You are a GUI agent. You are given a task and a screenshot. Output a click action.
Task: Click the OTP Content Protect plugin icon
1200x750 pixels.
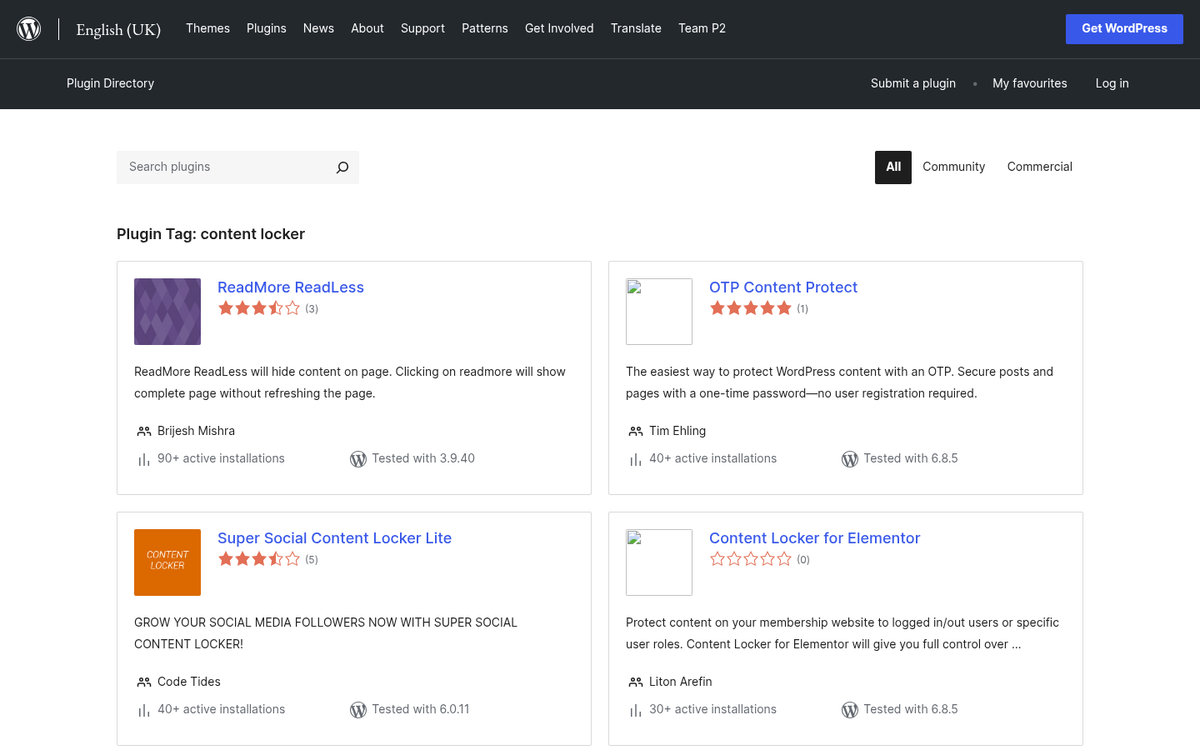pyautogui.click(x=659, y=312)
